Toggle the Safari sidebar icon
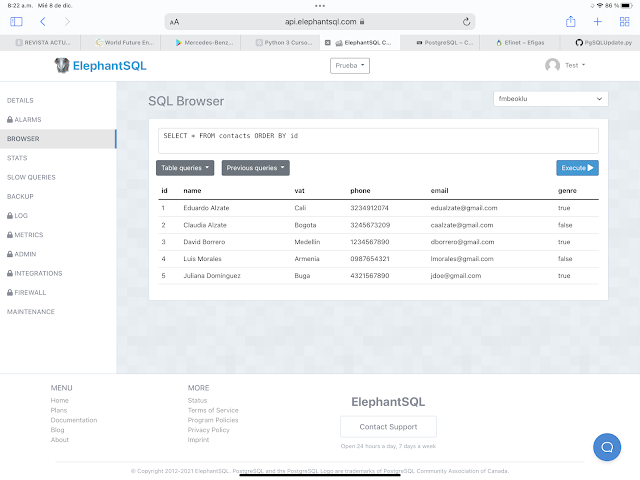This screenshot has height=480, width=640. coord(16,22)
